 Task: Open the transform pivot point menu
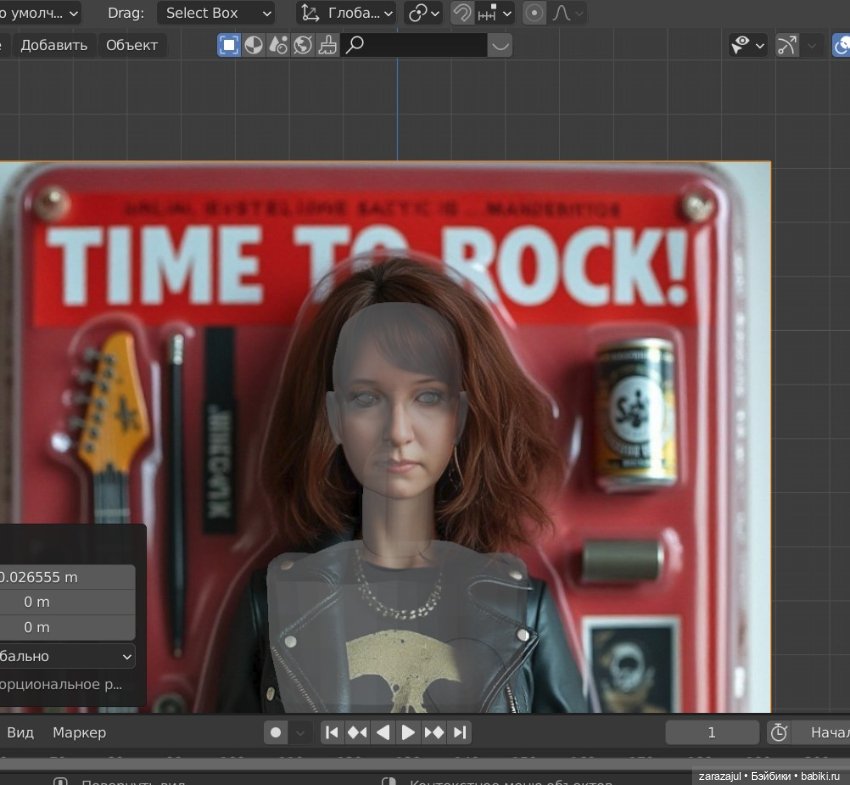pyautogui.click(x=423, y=13)
